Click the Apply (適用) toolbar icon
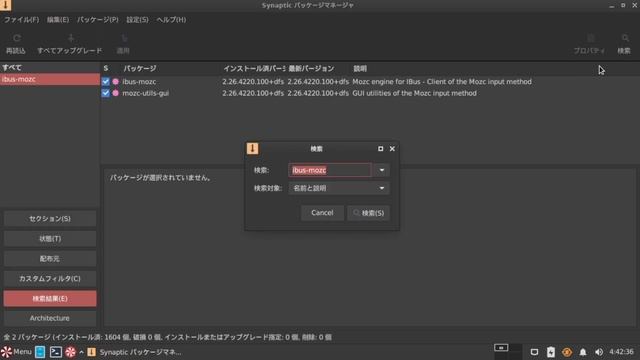 tap(124, 38)
